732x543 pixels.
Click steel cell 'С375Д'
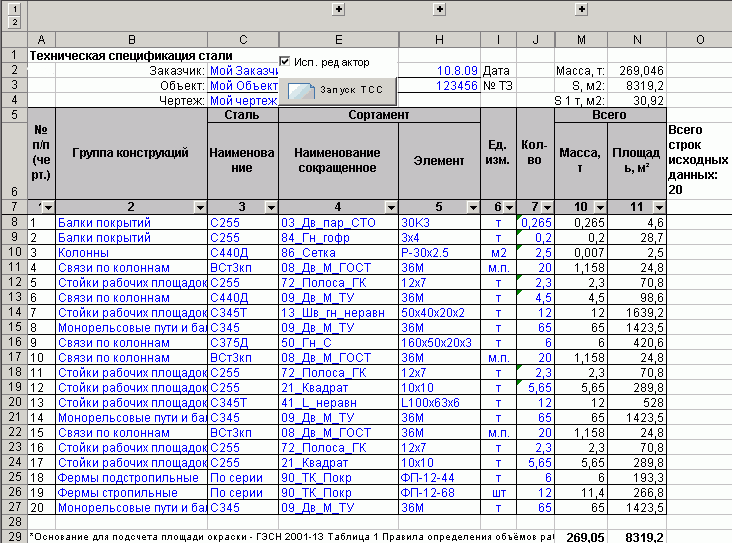click(243, 343)
